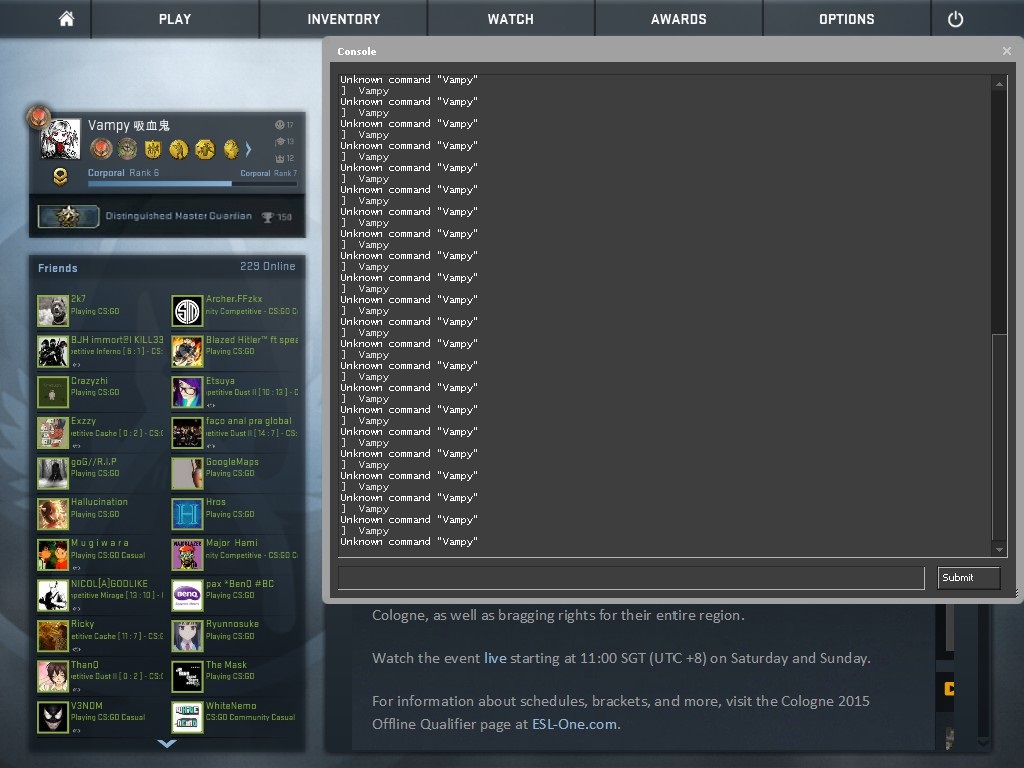Click the Corporal rank chevron icon

pyautogui.click(x=60, y=176)
